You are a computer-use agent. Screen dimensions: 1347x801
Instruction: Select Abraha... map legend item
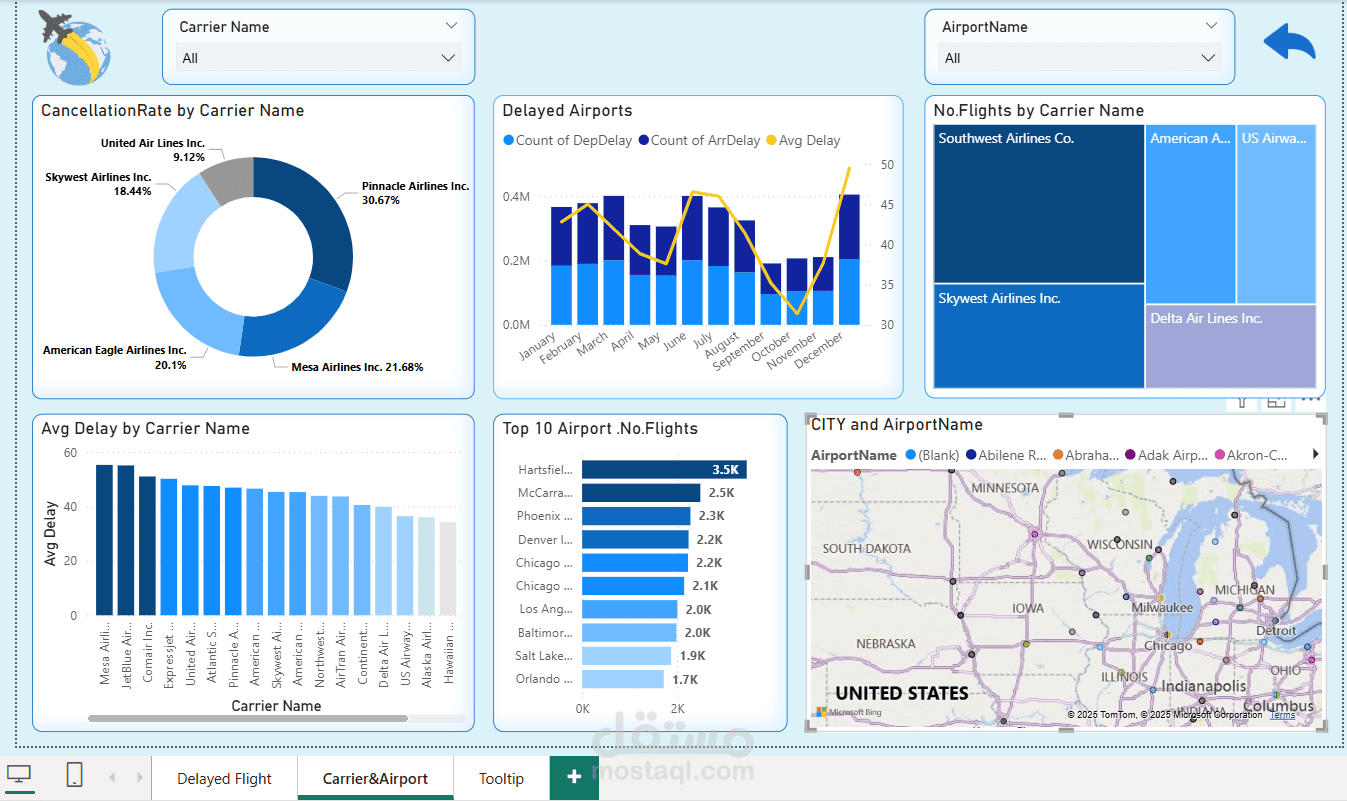pyautogui.click(x=1086, y=455)
